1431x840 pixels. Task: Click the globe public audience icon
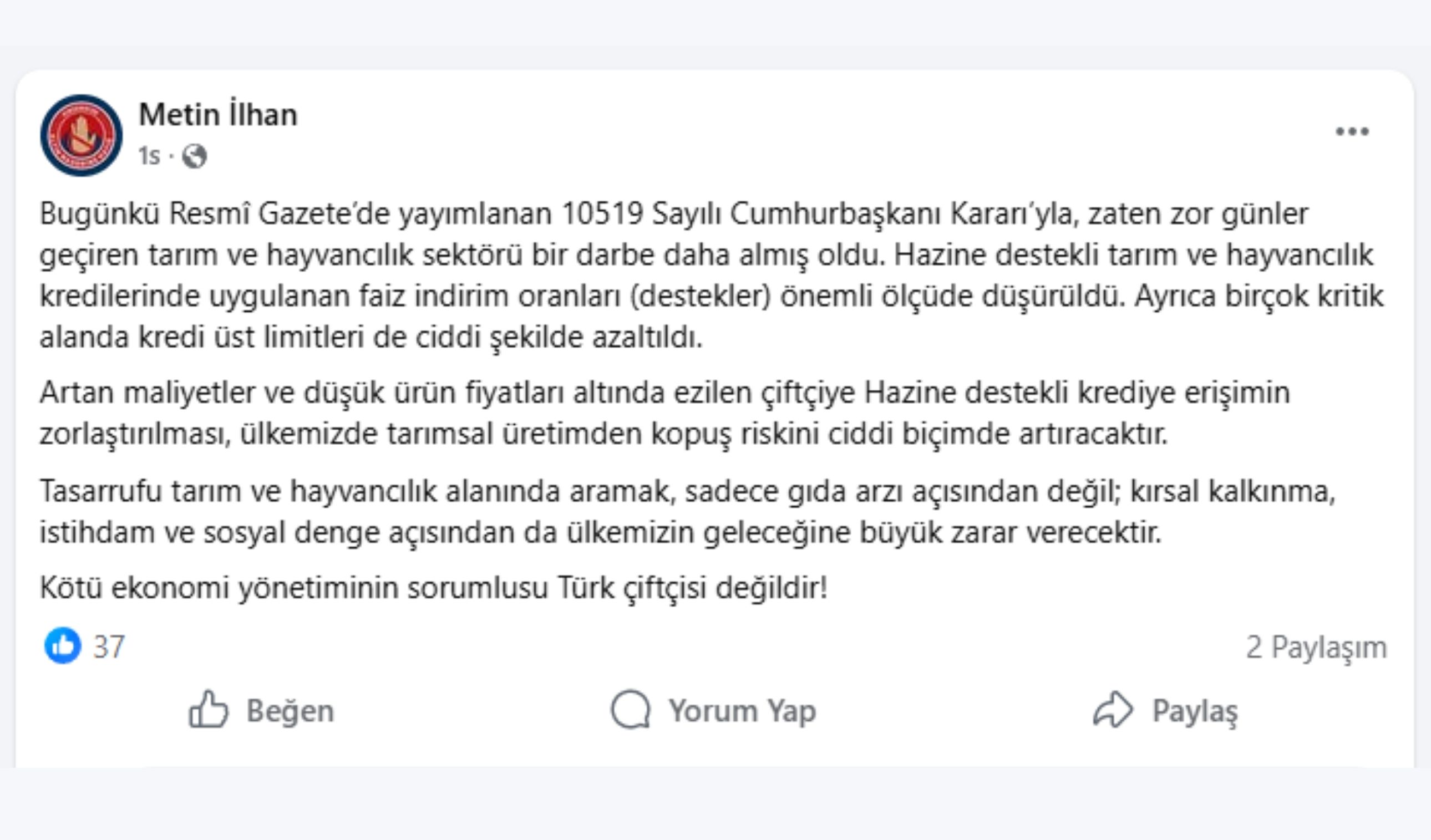(194, 156)
